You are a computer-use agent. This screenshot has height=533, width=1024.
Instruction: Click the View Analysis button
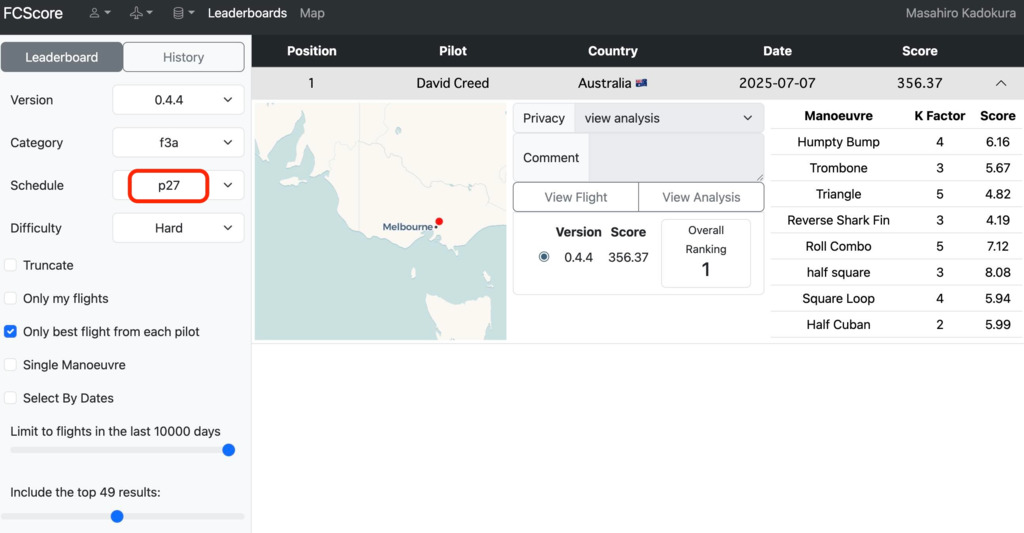(701, 197)
